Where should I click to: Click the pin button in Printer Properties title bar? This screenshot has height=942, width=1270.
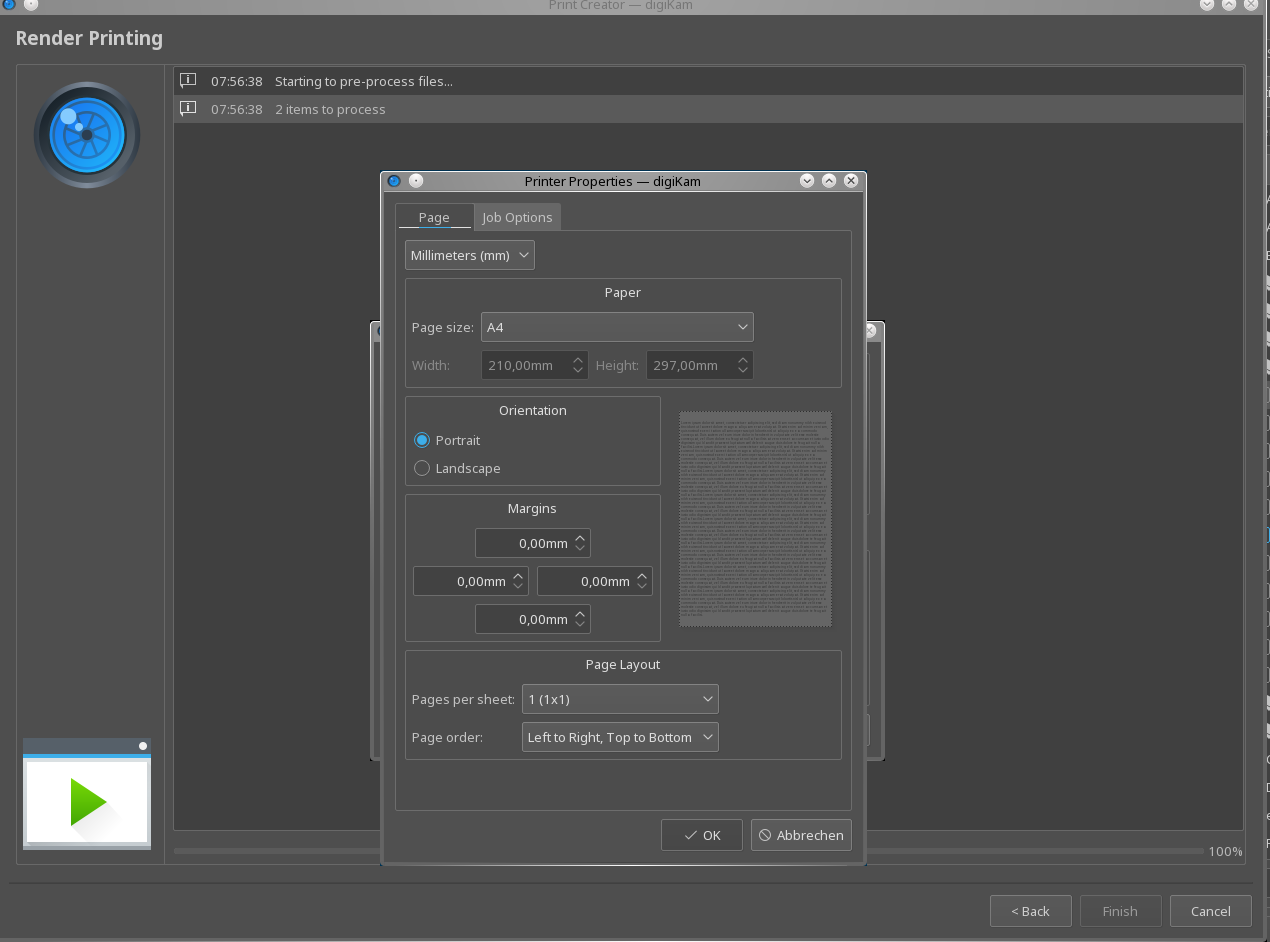(x=416, y=181)
